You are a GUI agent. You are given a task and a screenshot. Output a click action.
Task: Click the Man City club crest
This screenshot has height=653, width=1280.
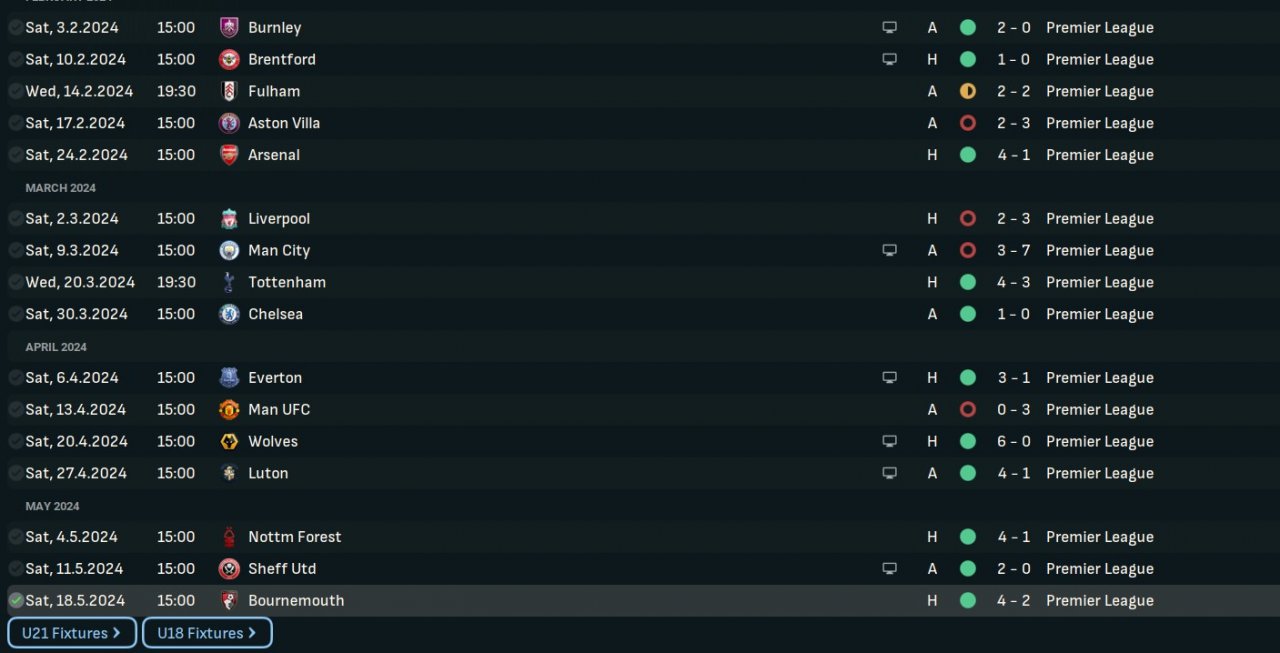(229, 251)
